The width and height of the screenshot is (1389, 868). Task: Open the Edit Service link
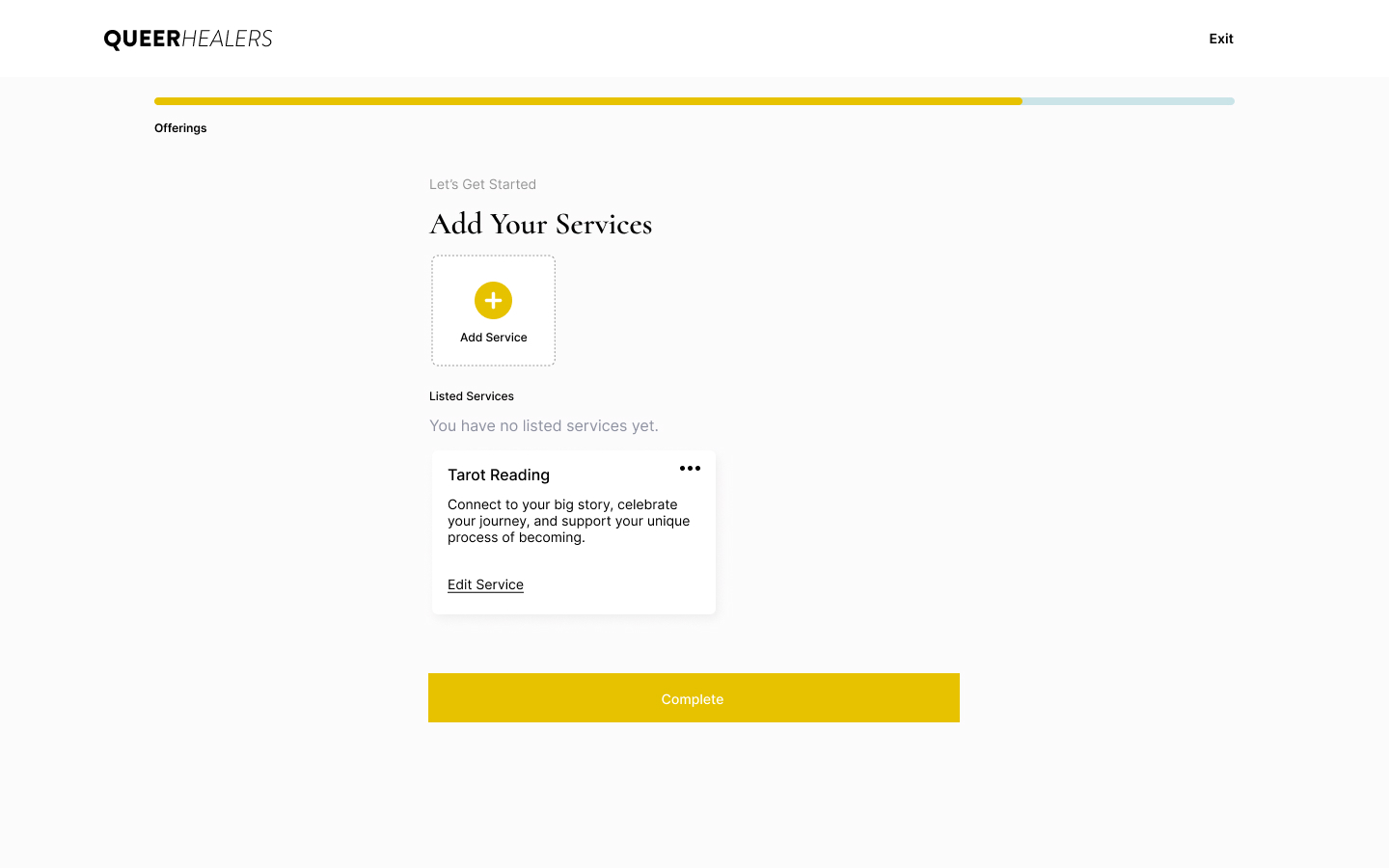click(x=485, y=584)
